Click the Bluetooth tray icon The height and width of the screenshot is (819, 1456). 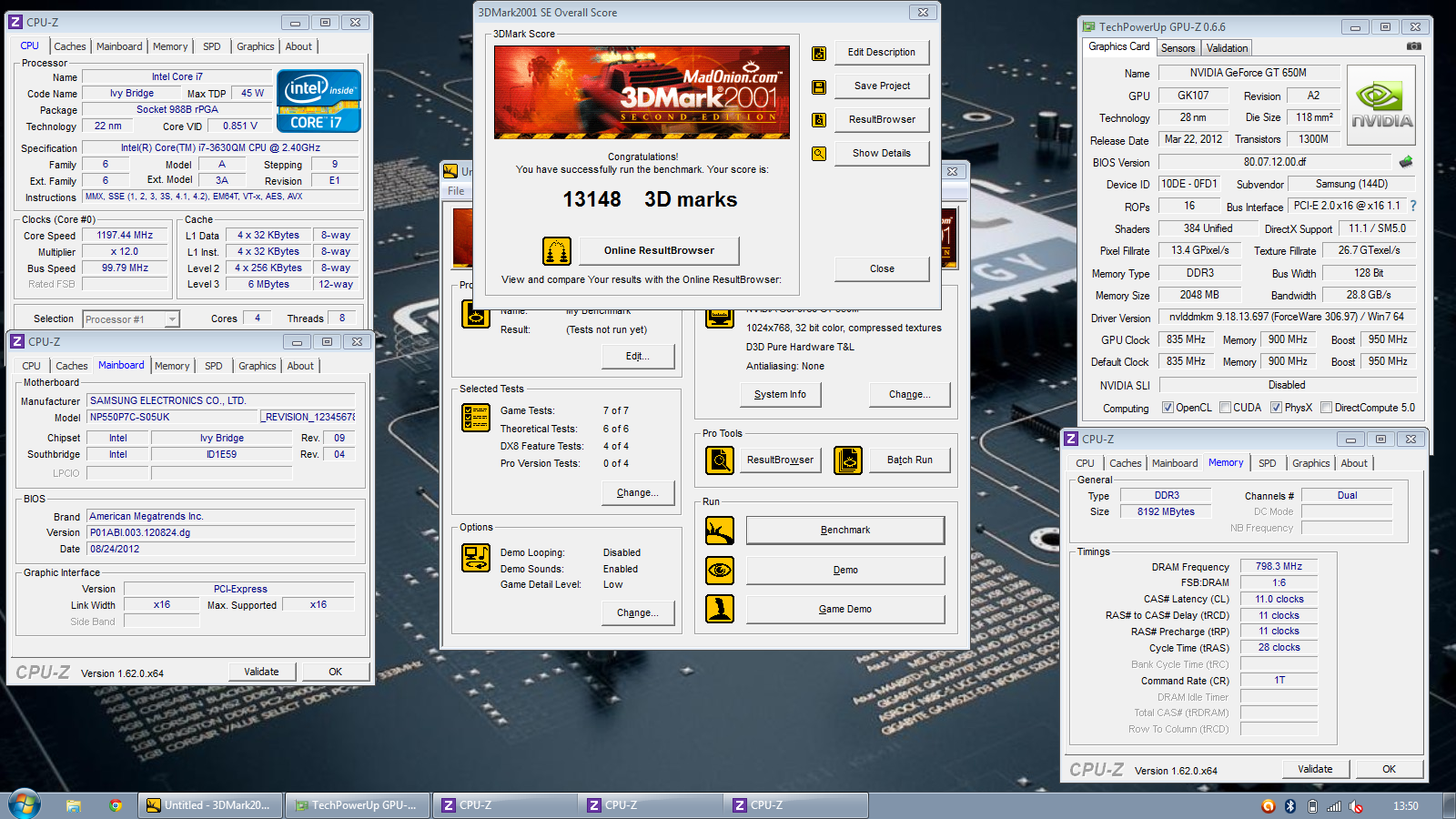click(1289, 806)
